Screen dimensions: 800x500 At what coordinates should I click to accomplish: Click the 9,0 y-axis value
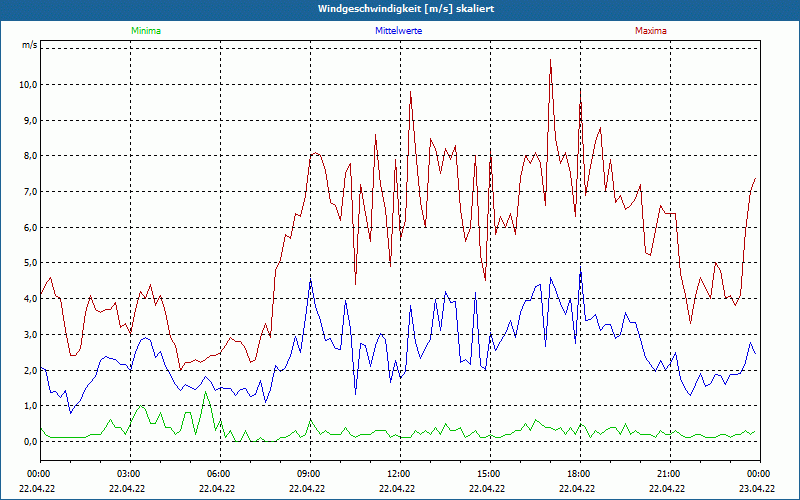31,120
